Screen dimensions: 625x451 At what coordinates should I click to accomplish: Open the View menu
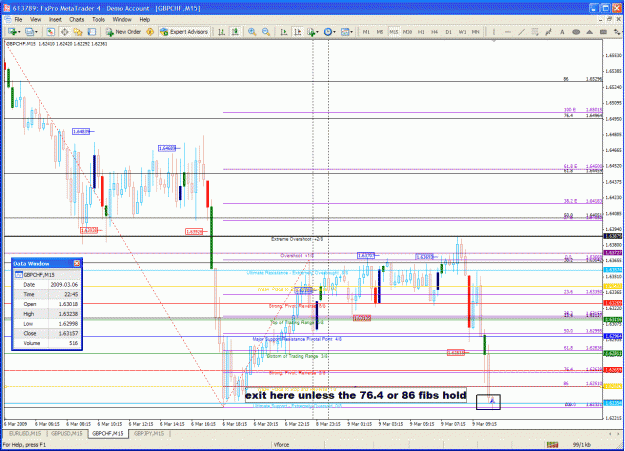pos(35,19)
